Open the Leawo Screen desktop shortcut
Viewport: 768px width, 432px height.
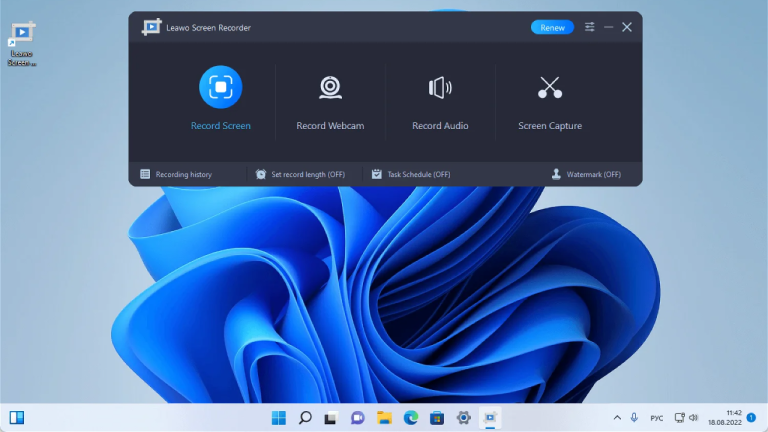pyautogui.click(x=22, y=43)
